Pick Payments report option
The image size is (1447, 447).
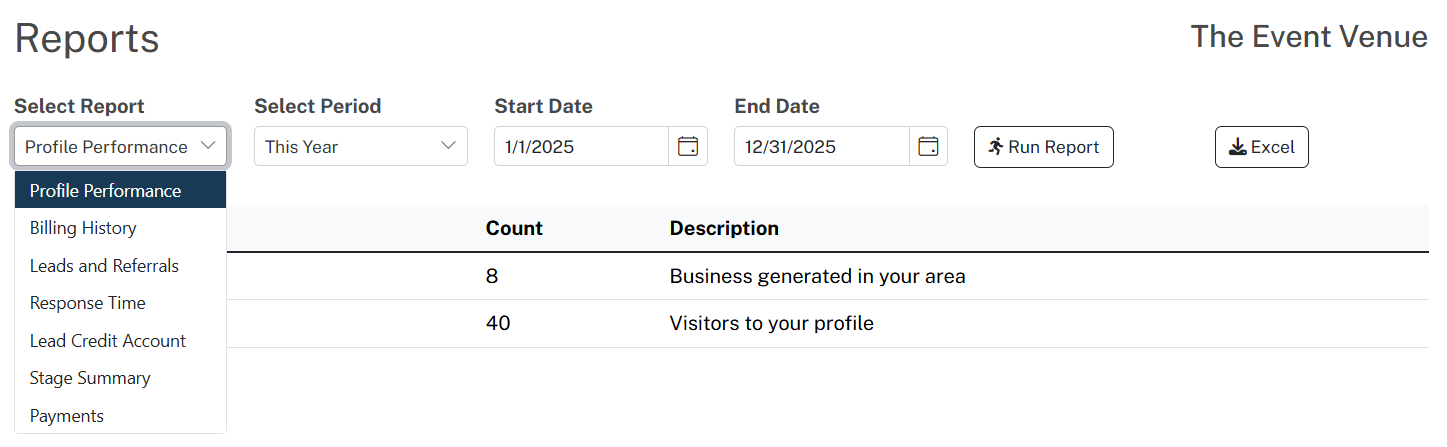tap(121, 416)
